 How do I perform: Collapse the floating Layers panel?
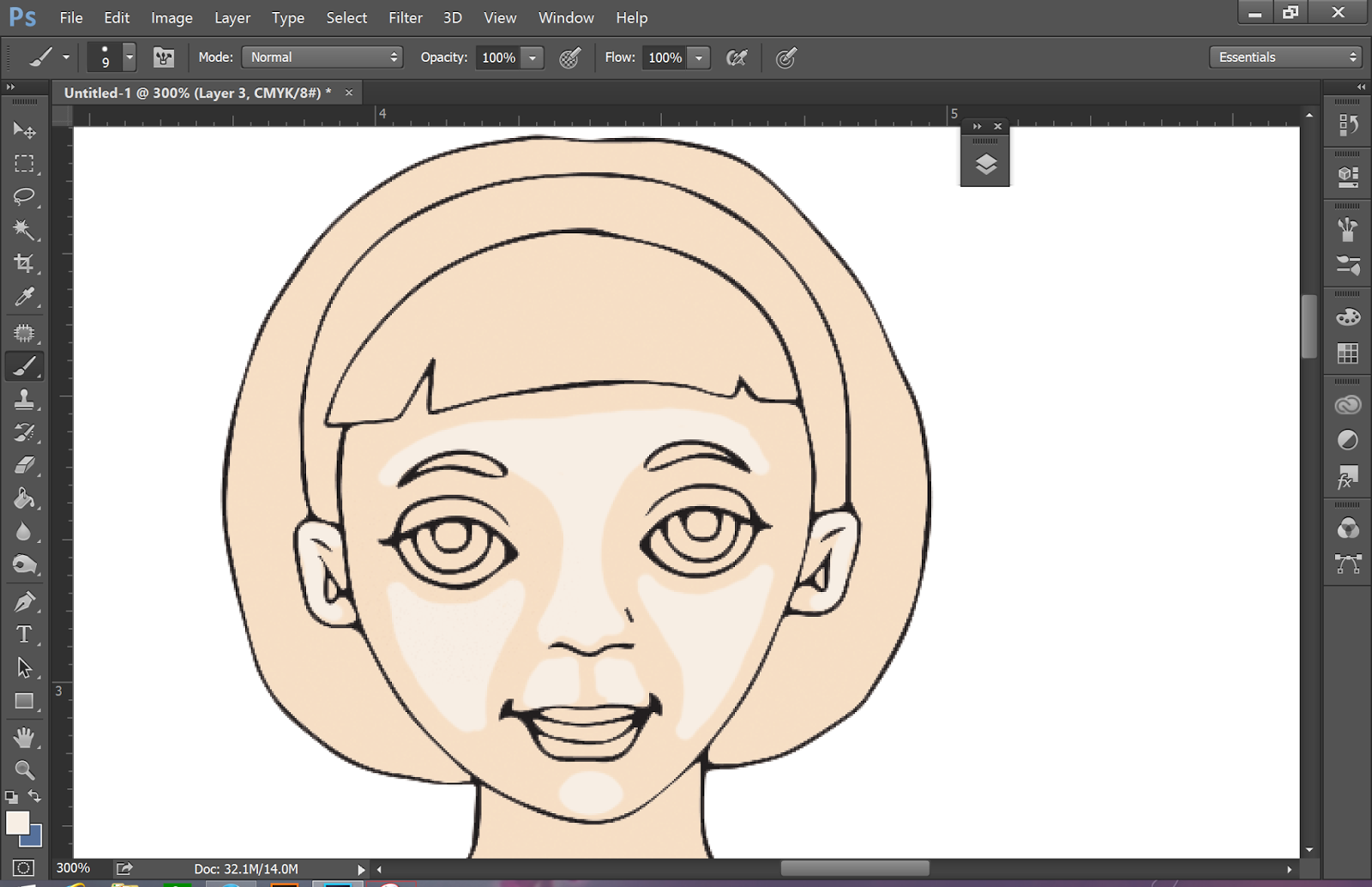(977, 125)
